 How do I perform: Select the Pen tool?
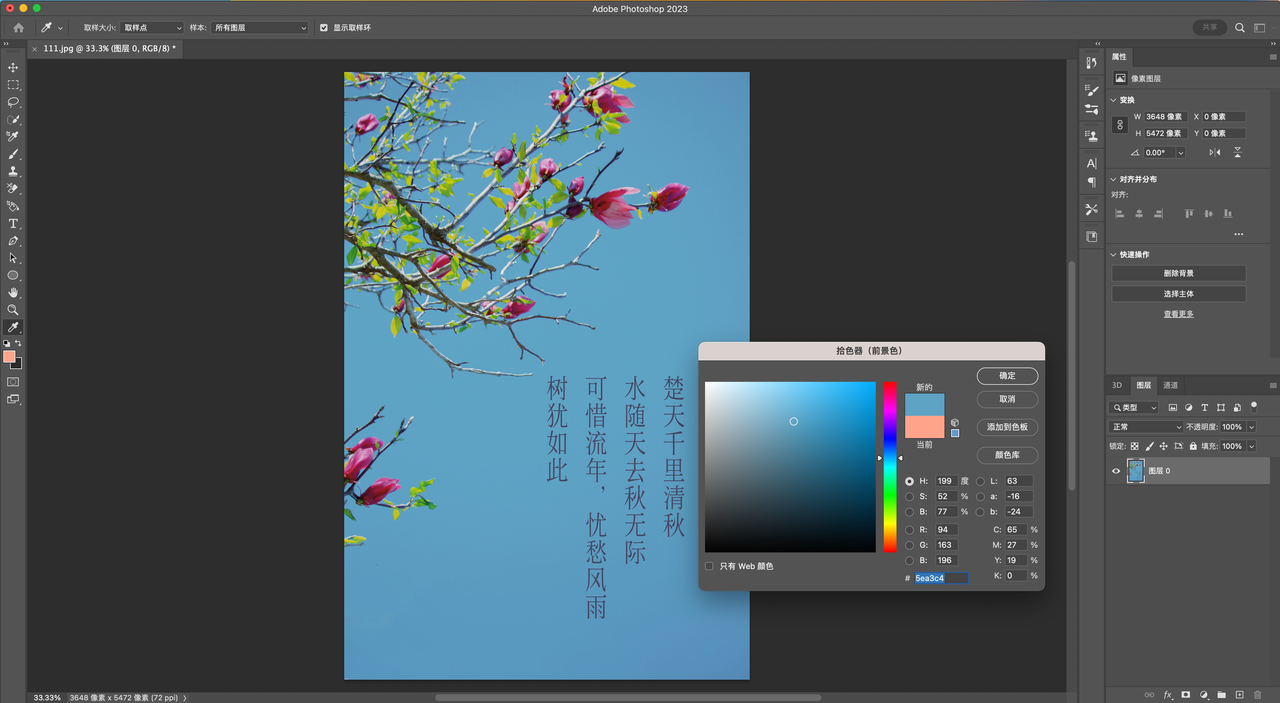(13, 241)
